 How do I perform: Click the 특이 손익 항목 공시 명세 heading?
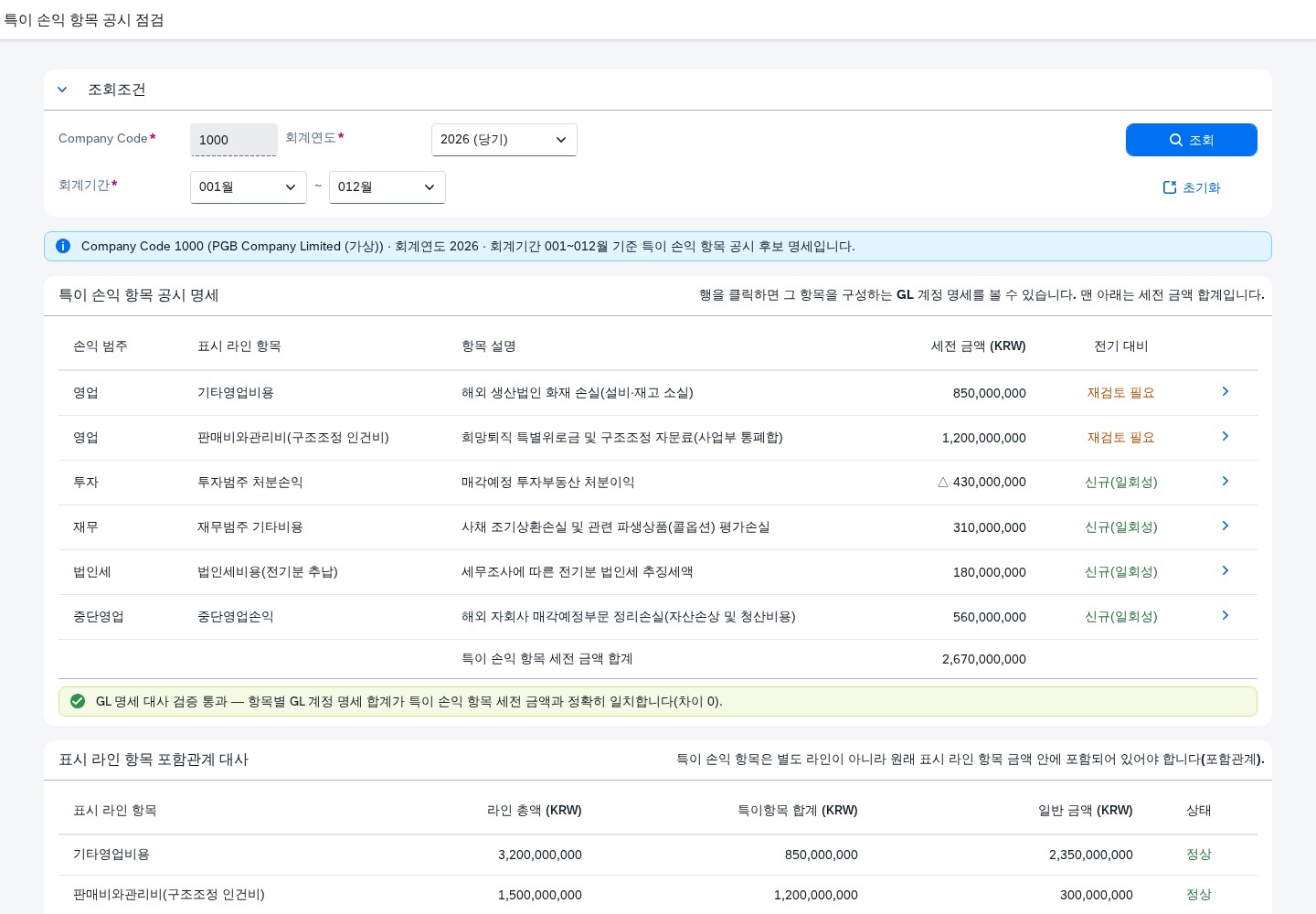point(139,295)
